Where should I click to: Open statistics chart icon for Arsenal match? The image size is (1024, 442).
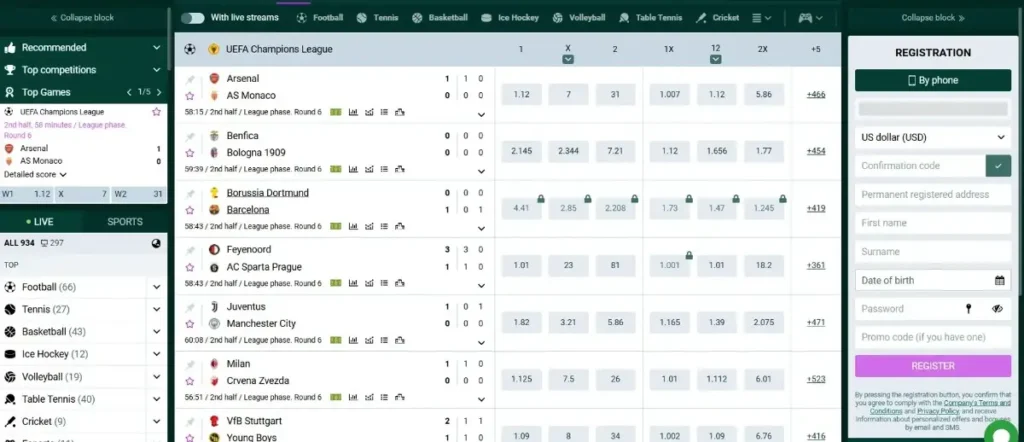353,112
